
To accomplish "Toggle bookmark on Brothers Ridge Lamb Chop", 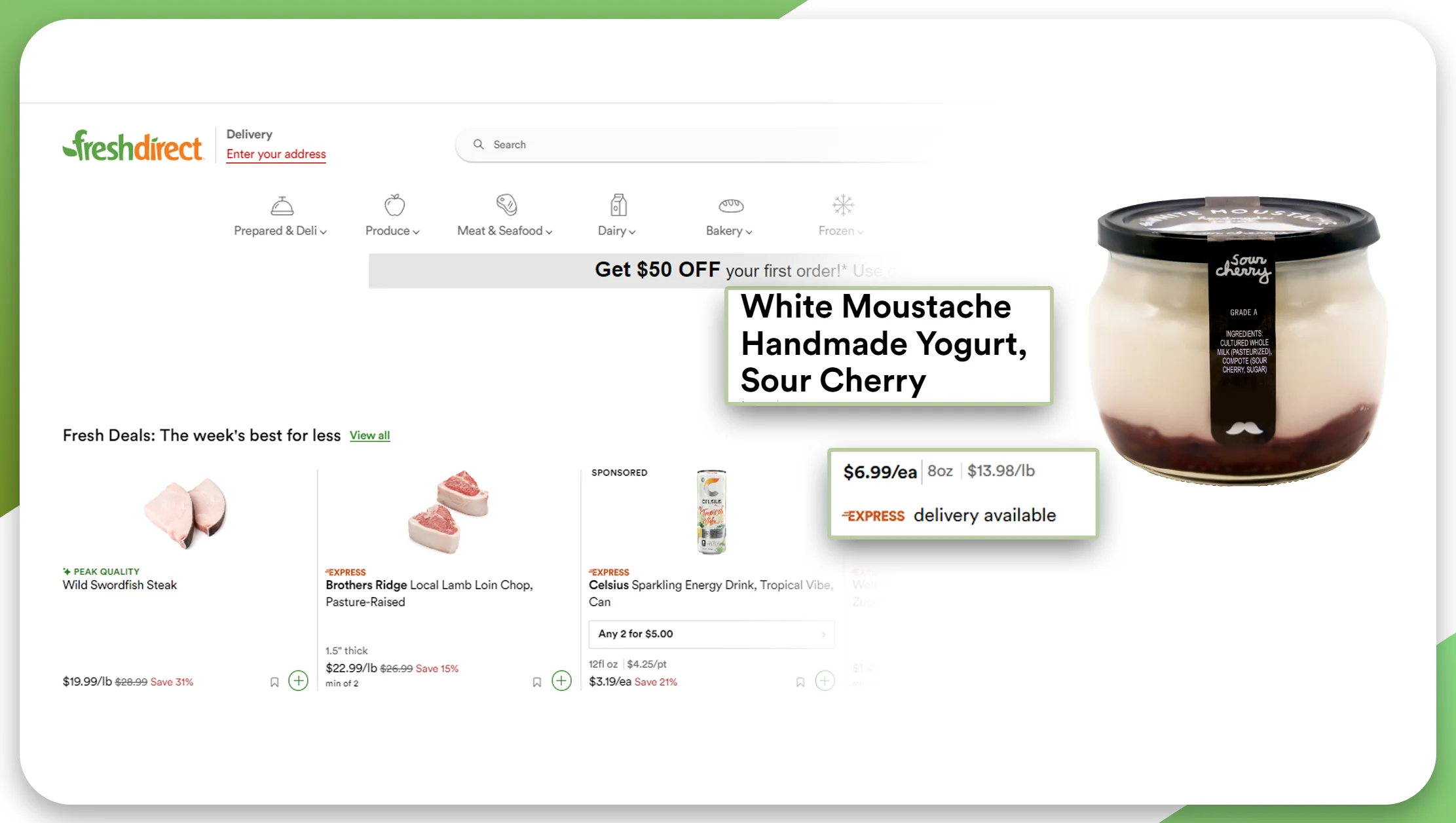I will pos(536,681).
